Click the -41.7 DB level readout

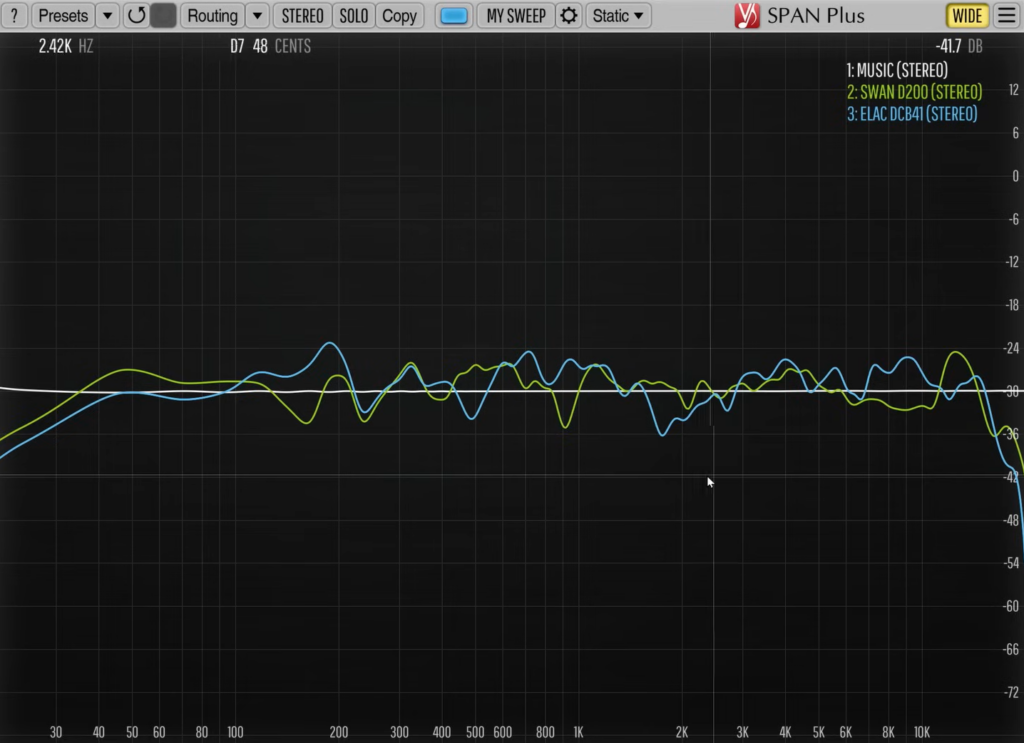[959, 46]
